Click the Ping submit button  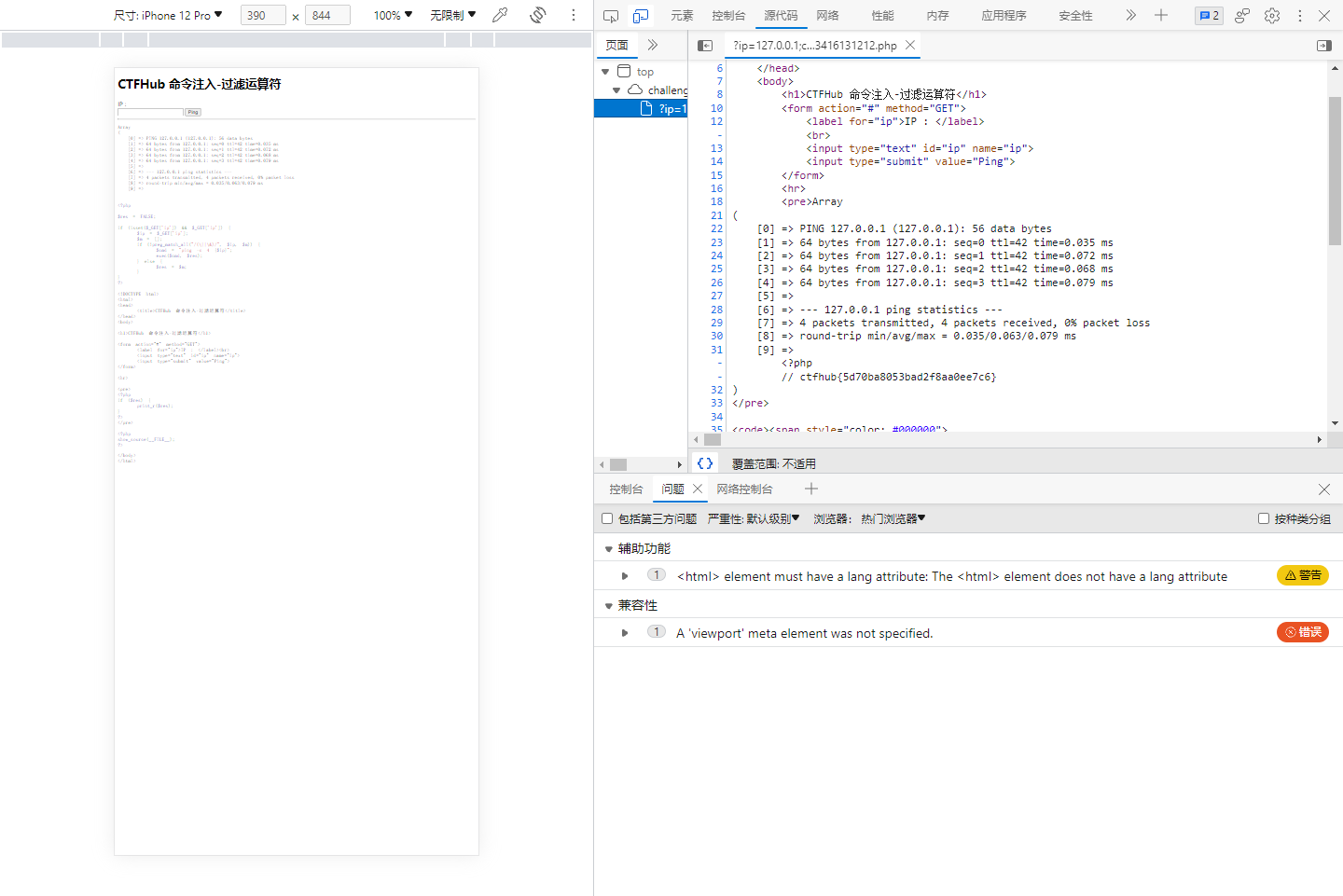(192, 112)
